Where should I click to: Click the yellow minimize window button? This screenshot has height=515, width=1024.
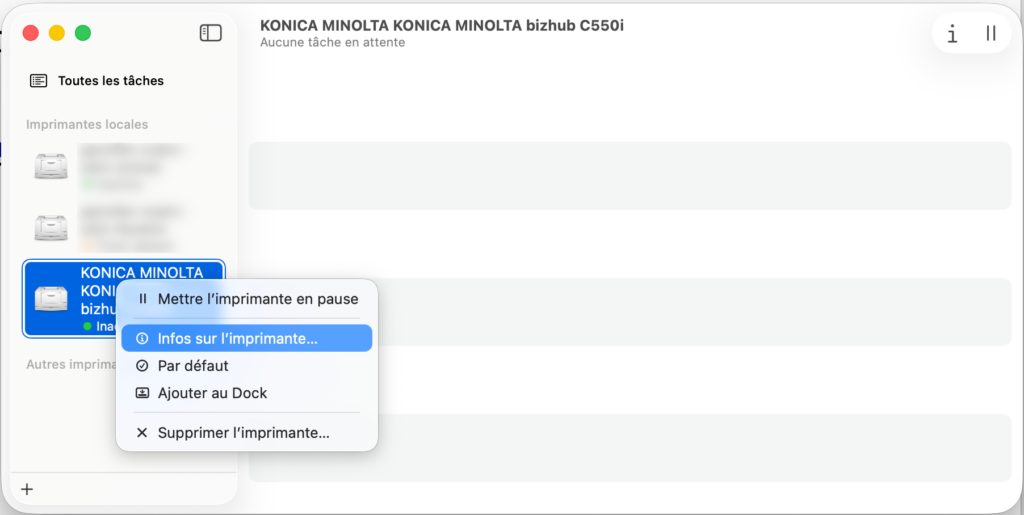point(57,33)
